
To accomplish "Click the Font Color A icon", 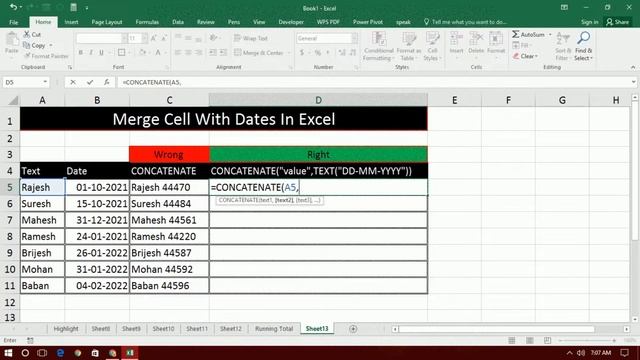I will tap(158, 52).
